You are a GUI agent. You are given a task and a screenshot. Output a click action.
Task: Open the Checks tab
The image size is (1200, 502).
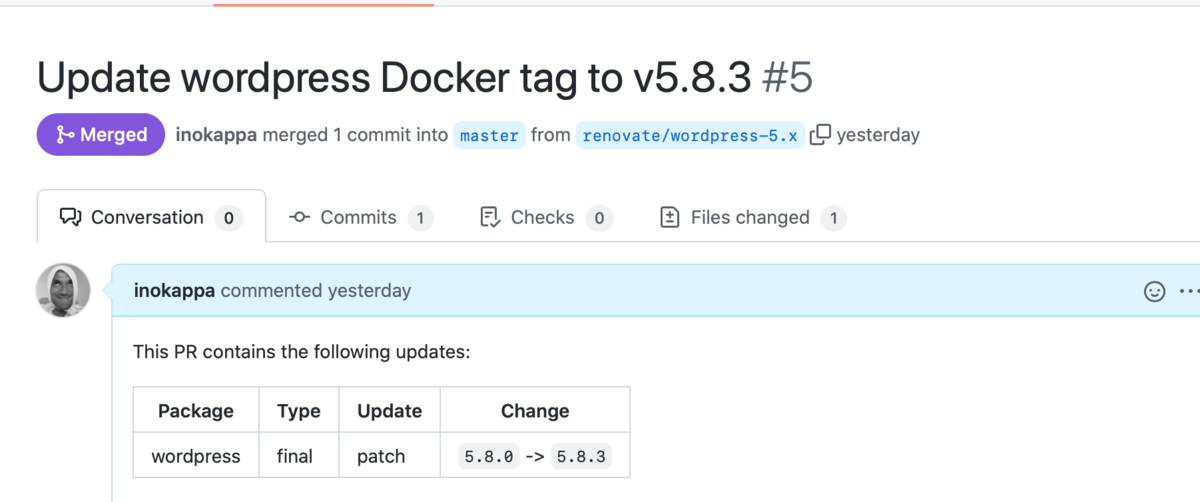click(x=546, y=217)
